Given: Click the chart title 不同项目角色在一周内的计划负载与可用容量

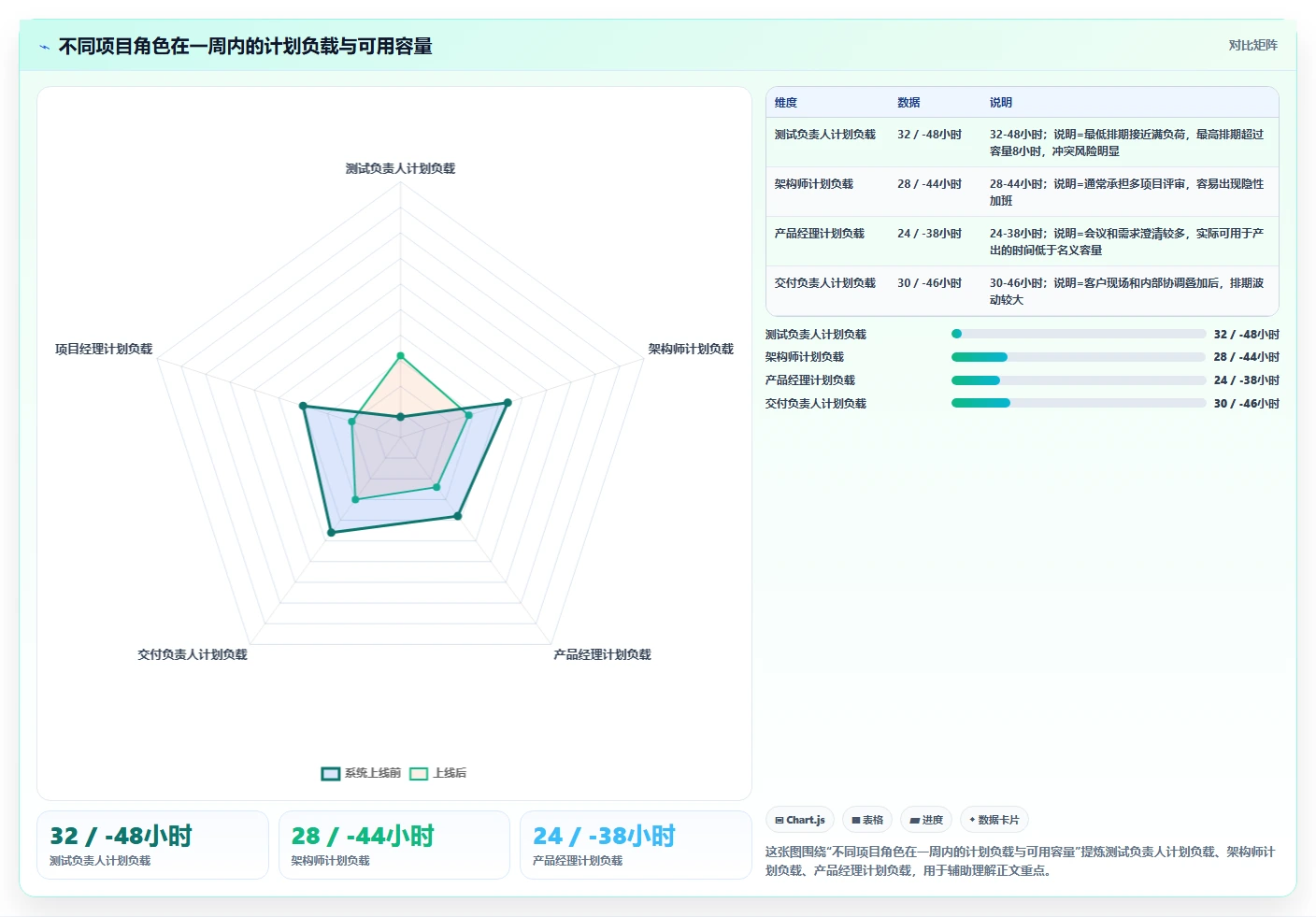Looking at the screenshot, I should 245,46.
